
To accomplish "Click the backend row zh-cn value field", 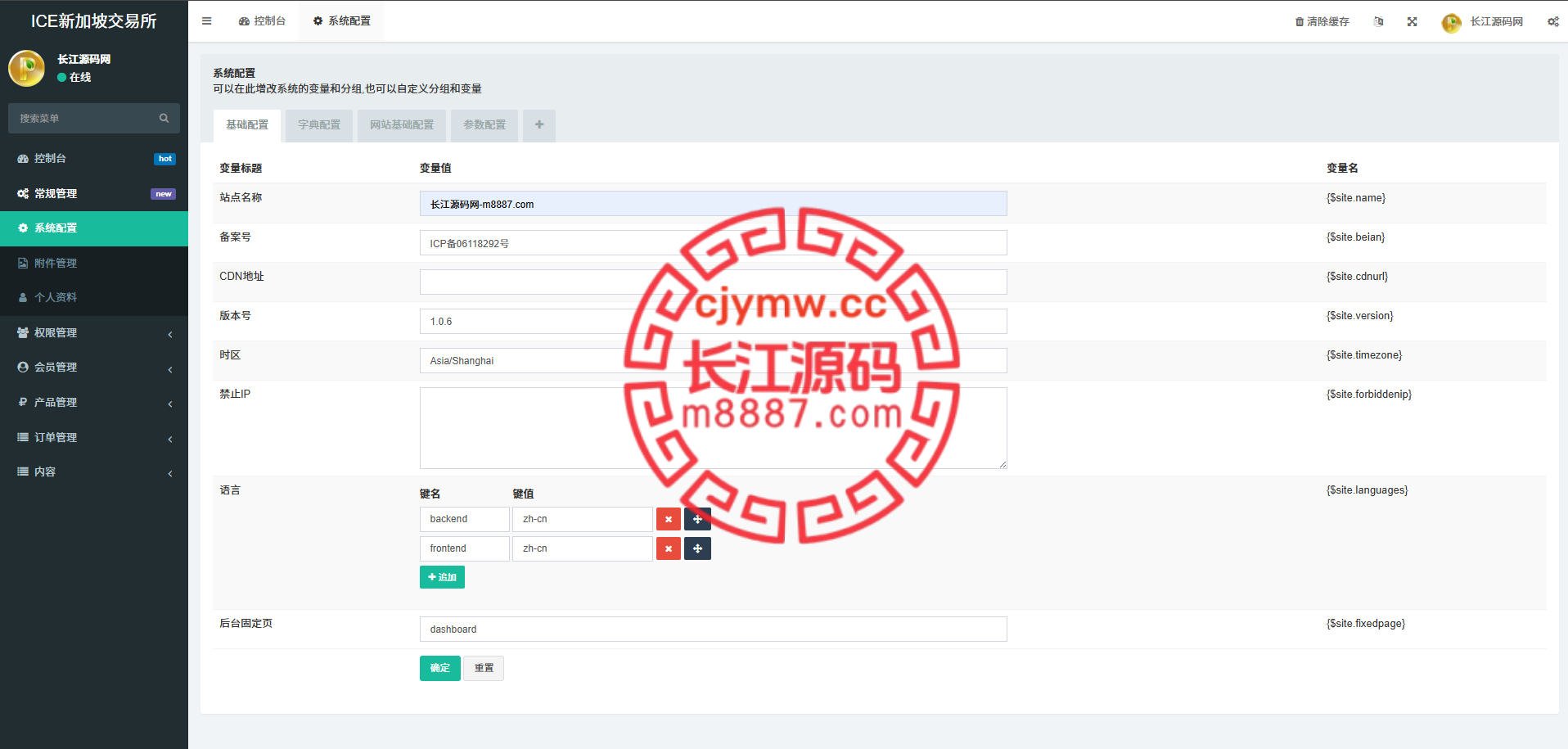I will coord(582,519).
